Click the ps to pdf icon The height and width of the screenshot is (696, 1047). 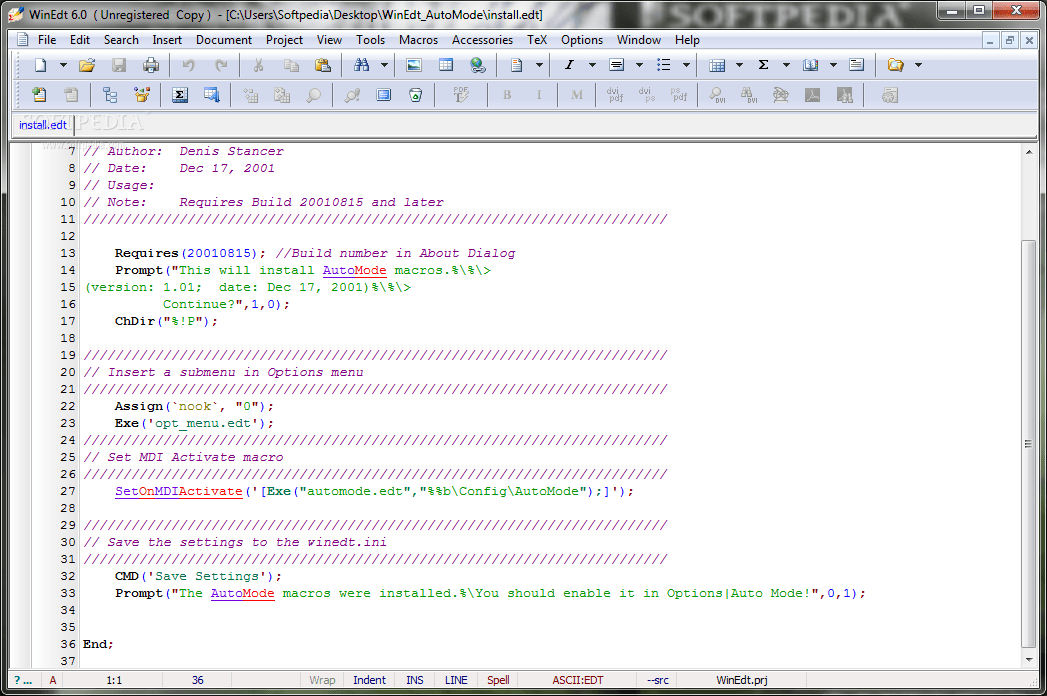(679, 96)
